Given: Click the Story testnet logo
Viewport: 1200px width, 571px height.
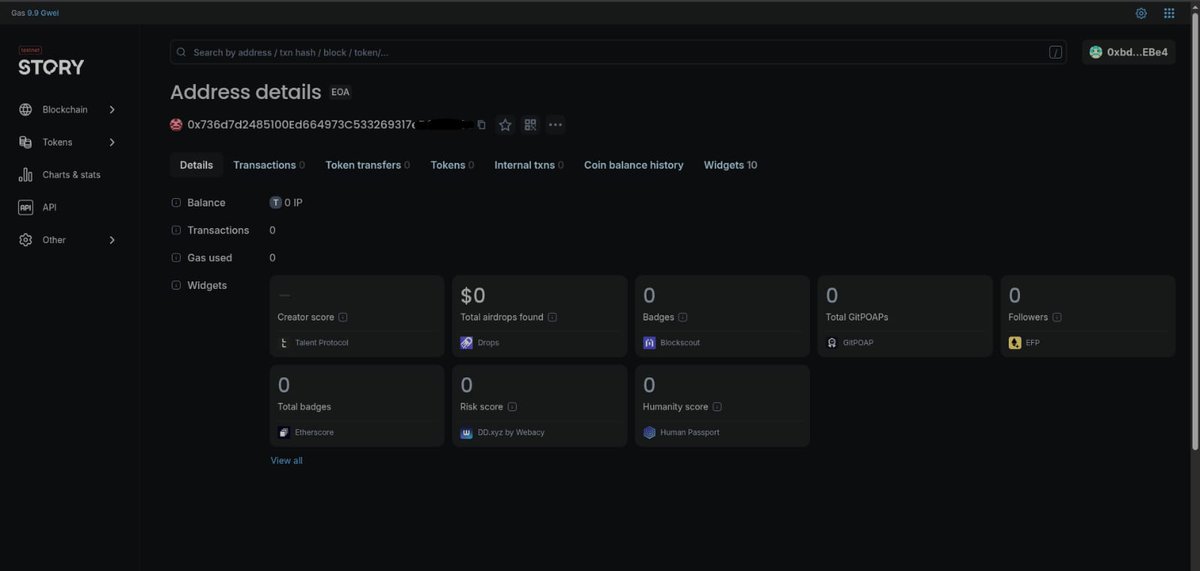Looking at the screenshot, I should (x=51, y=63).
